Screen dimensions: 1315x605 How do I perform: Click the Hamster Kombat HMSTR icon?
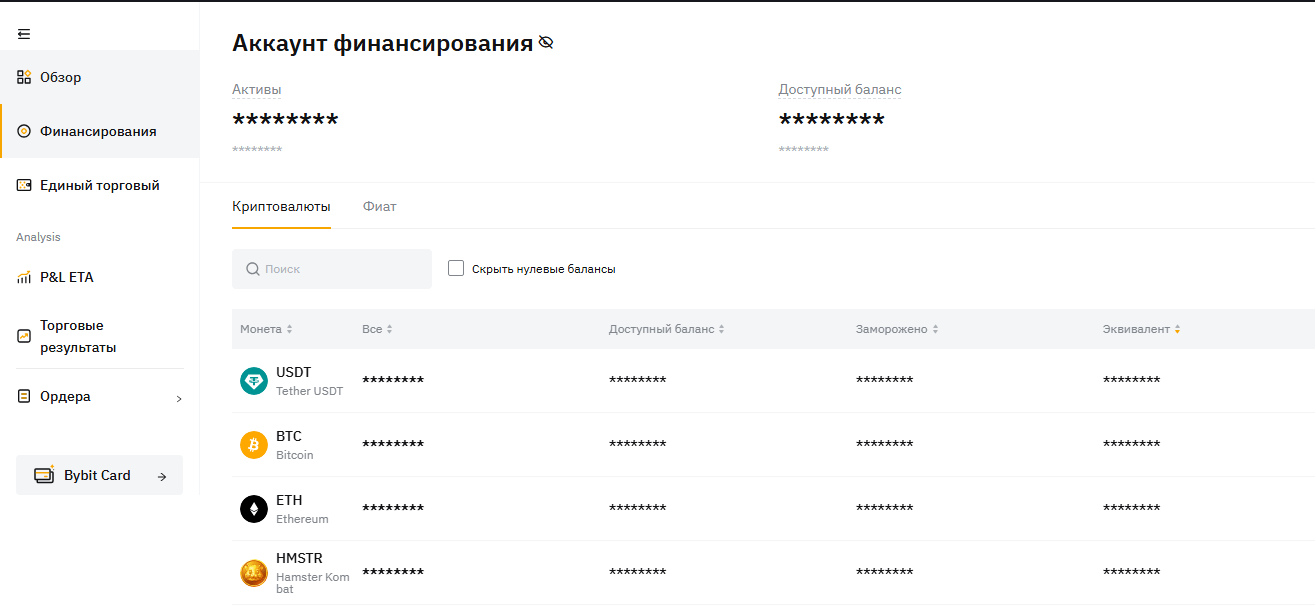[x=254, y=573]
